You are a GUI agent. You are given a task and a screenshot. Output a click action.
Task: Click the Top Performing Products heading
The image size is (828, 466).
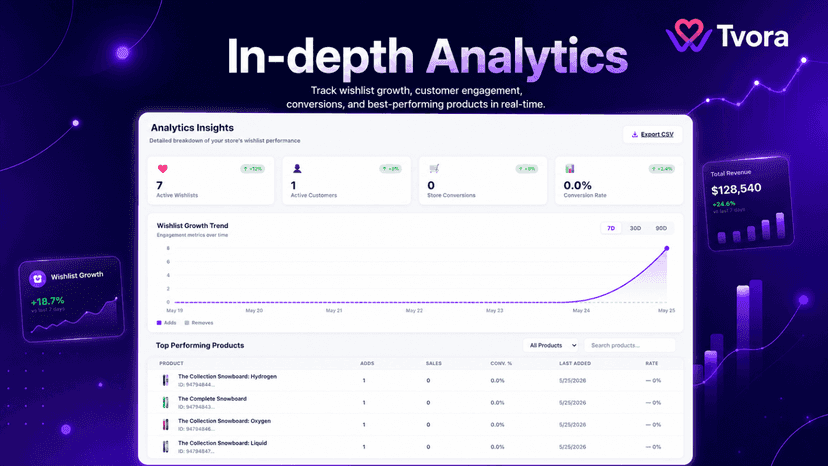tap(200, 345)
